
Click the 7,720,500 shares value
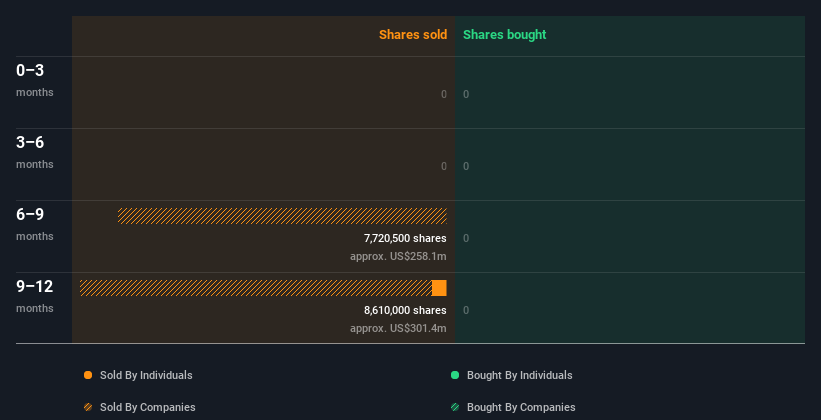pos(405,238)
